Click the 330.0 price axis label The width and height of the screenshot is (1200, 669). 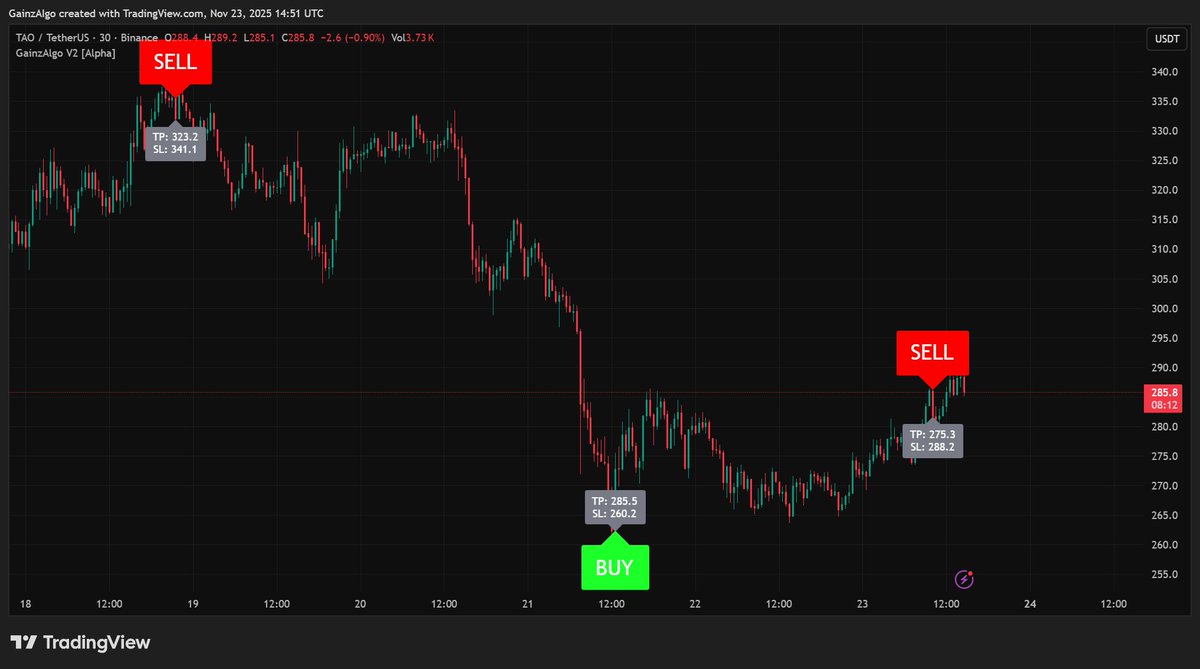point(1166,131)
